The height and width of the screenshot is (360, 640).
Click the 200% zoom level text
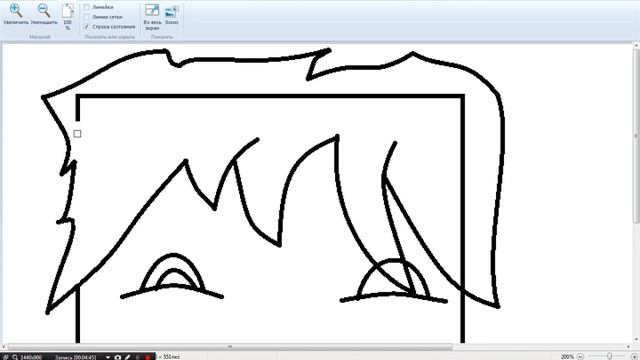coord(567,357)
